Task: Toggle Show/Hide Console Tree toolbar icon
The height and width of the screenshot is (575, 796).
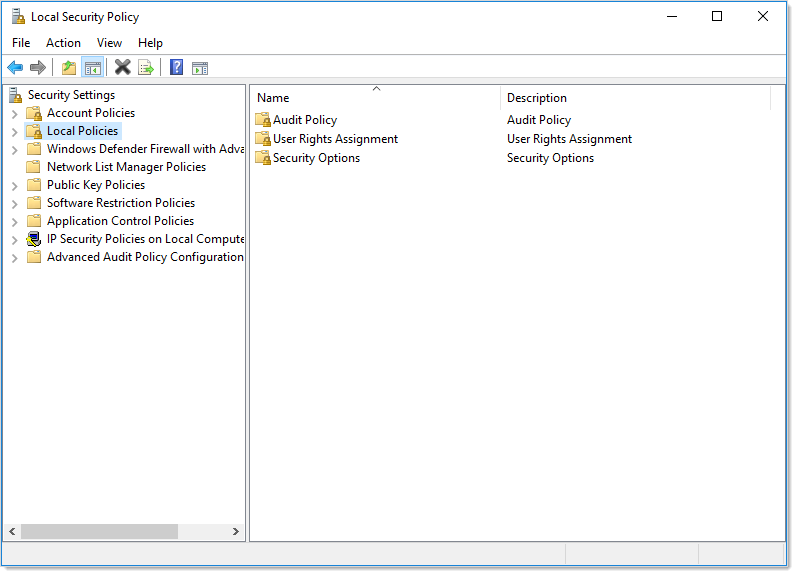Action: (93, 67)
